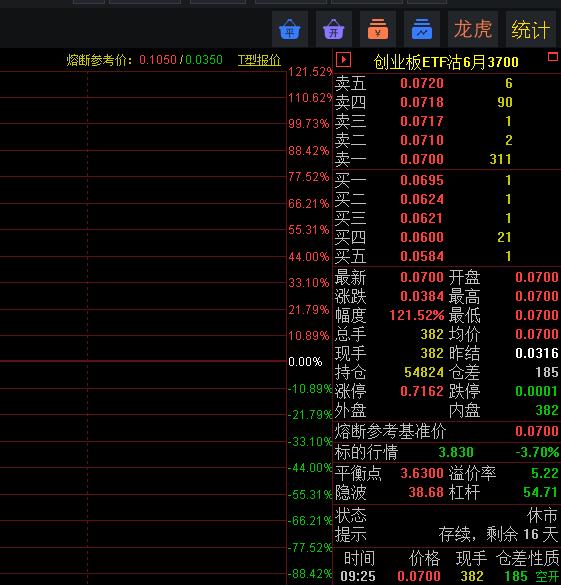The image size is (561, 585).
Task: Click 开盘 value 0.0700
Action: [537, 277]
